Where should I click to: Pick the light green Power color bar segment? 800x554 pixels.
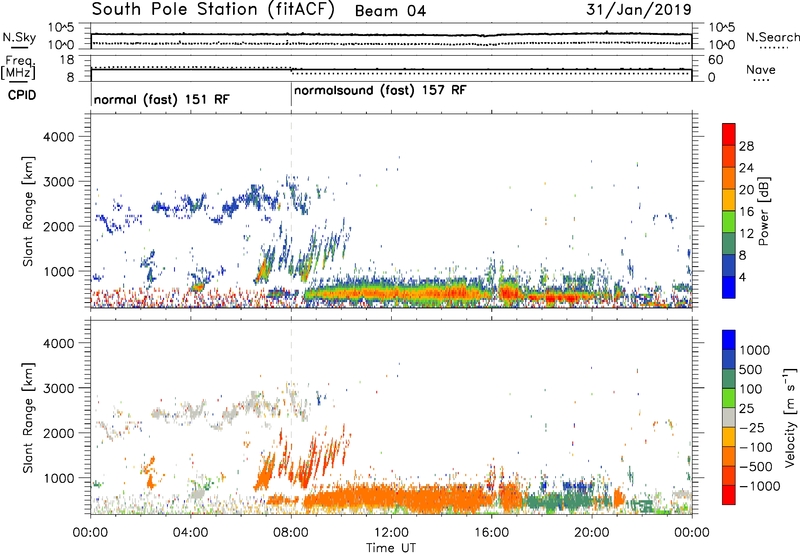[x=729, y=222]
